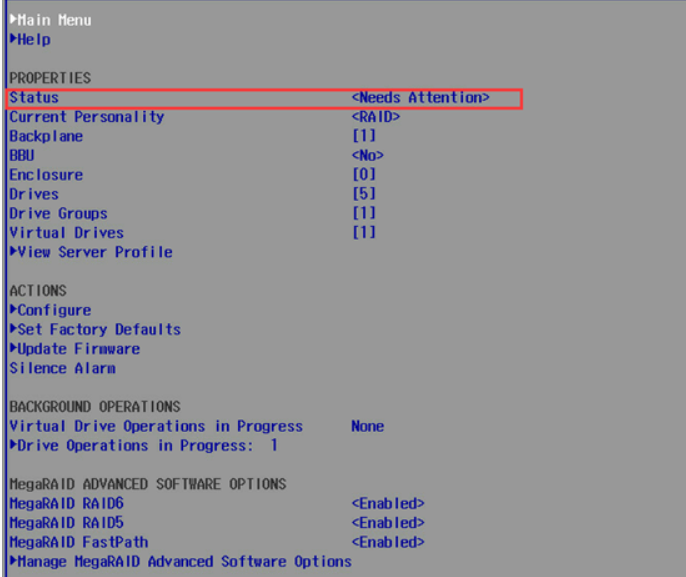Viewport: 686px width, 577px height.
Task: Select the Enclosure count field
Action: point(364,175)
